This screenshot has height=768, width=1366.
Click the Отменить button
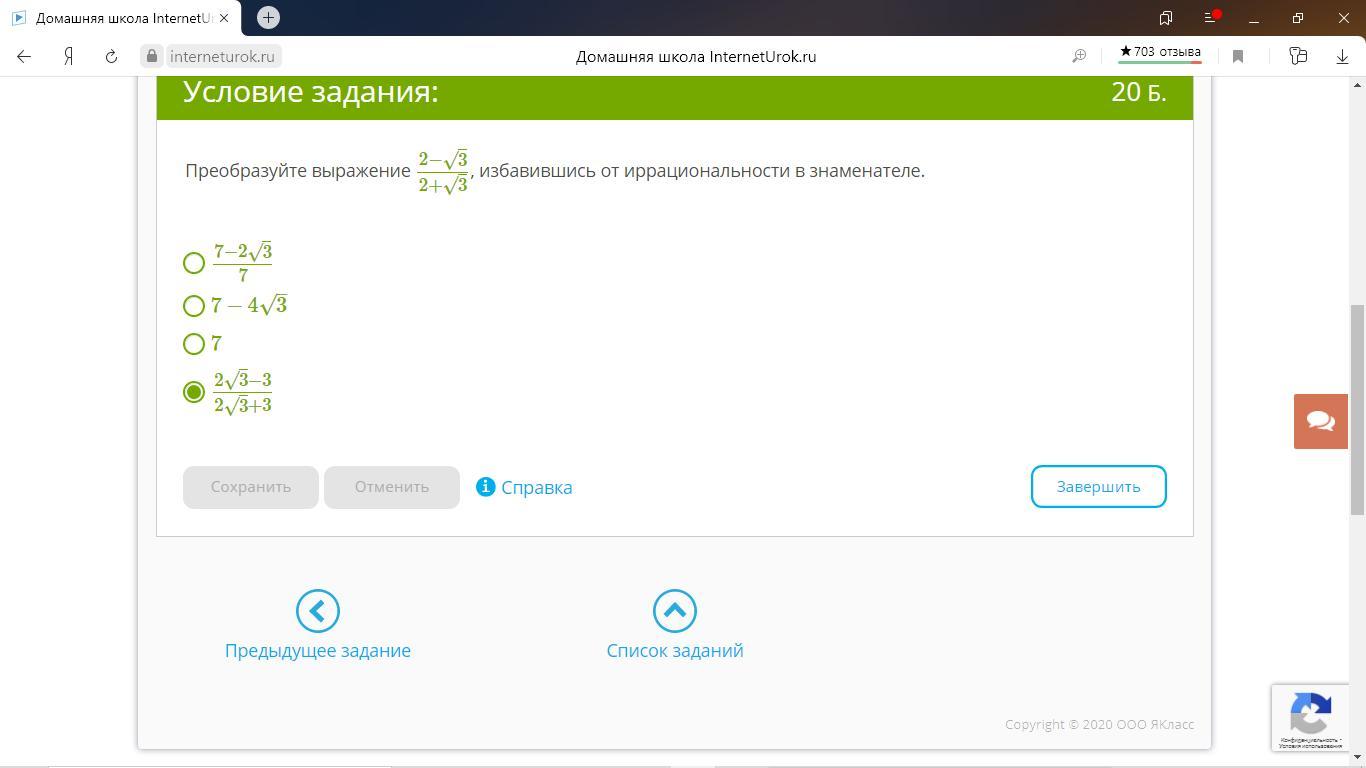point(392,487)
